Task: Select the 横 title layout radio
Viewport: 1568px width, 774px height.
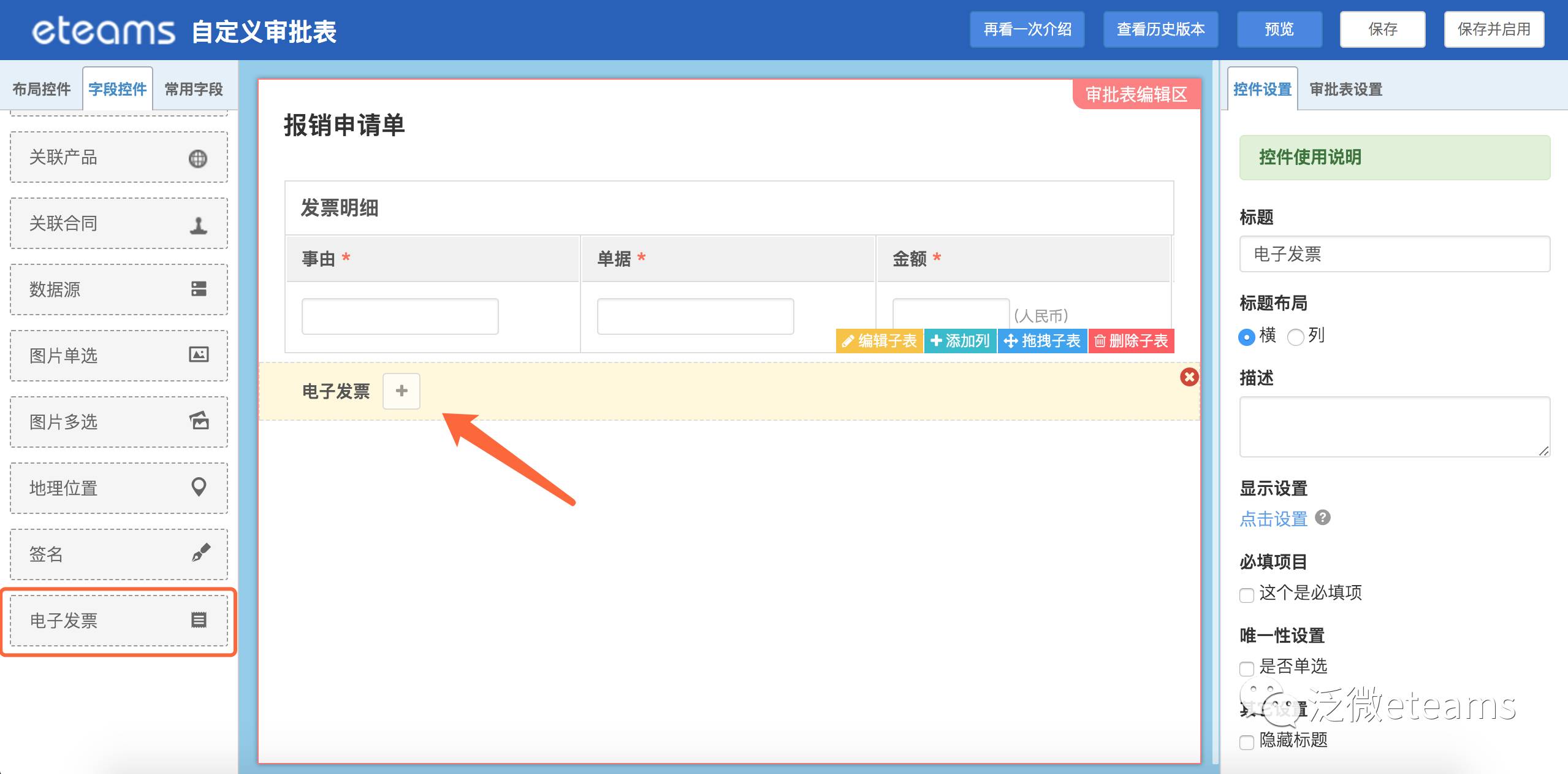Action: (x=1246, y=337)
